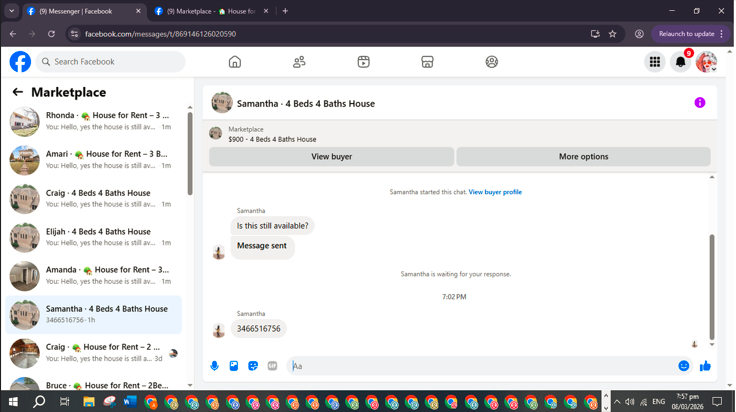Click Relaunch to update button
The width and height of the screenshot is (736, 412).
tap(690, 34)
